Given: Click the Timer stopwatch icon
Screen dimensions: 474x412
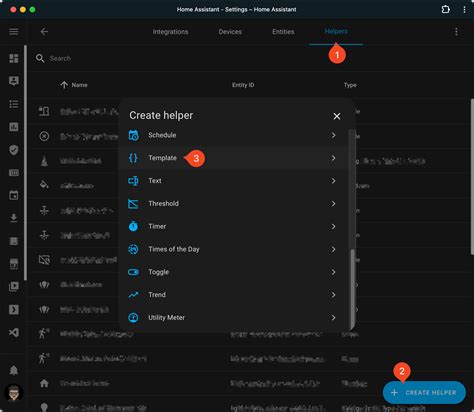Looking at the screenshot, I should [133, 226].
